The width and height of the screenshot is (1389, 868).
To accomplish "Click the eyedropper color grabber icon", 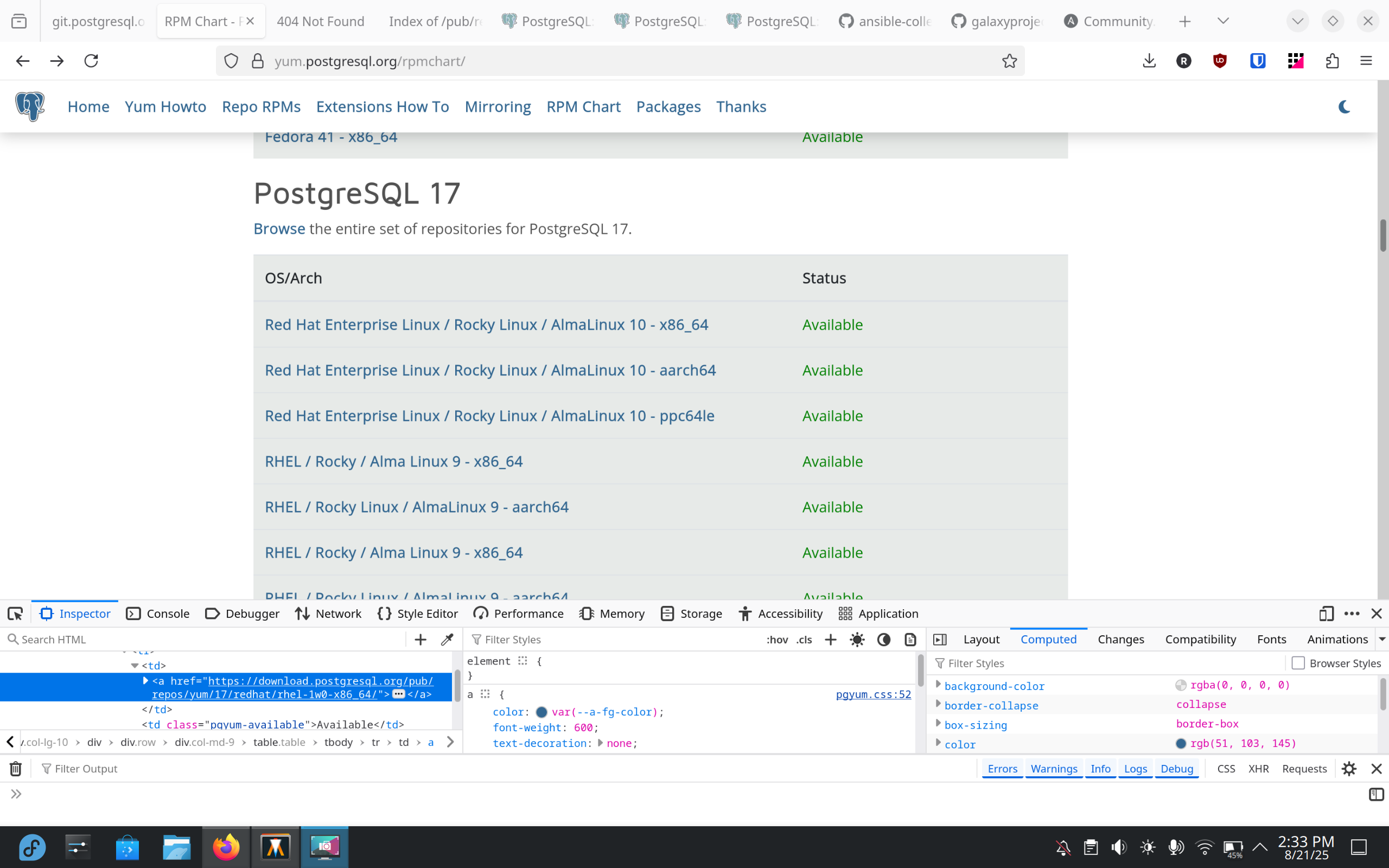I will pos(447,640).
